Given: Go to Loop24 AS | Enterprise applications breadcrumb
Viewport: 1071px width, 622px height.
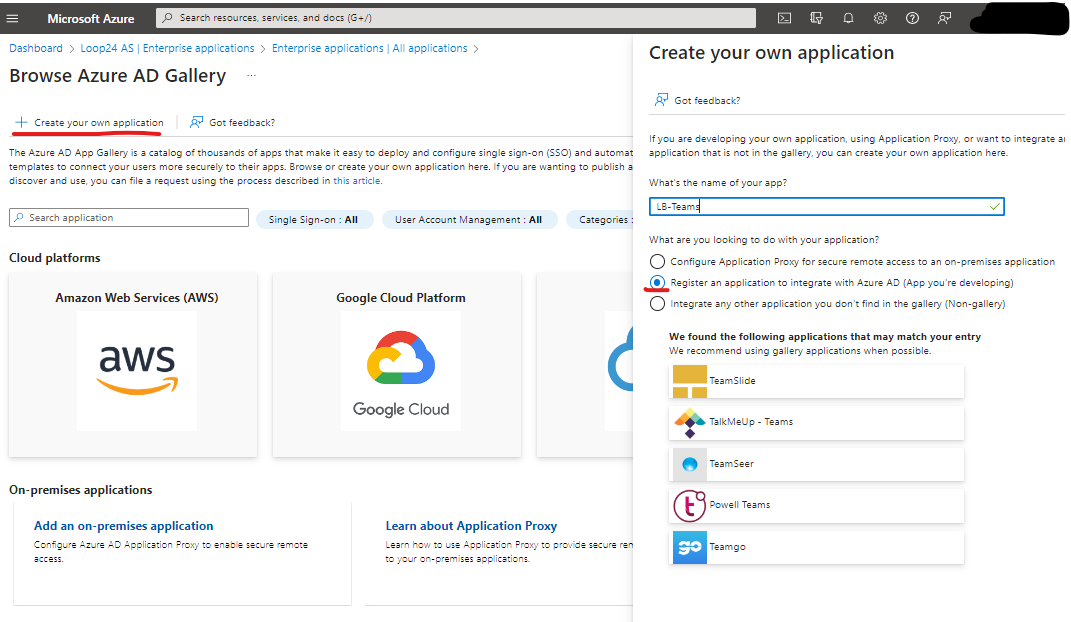Looking at the screenshot, I should [167, 48].
